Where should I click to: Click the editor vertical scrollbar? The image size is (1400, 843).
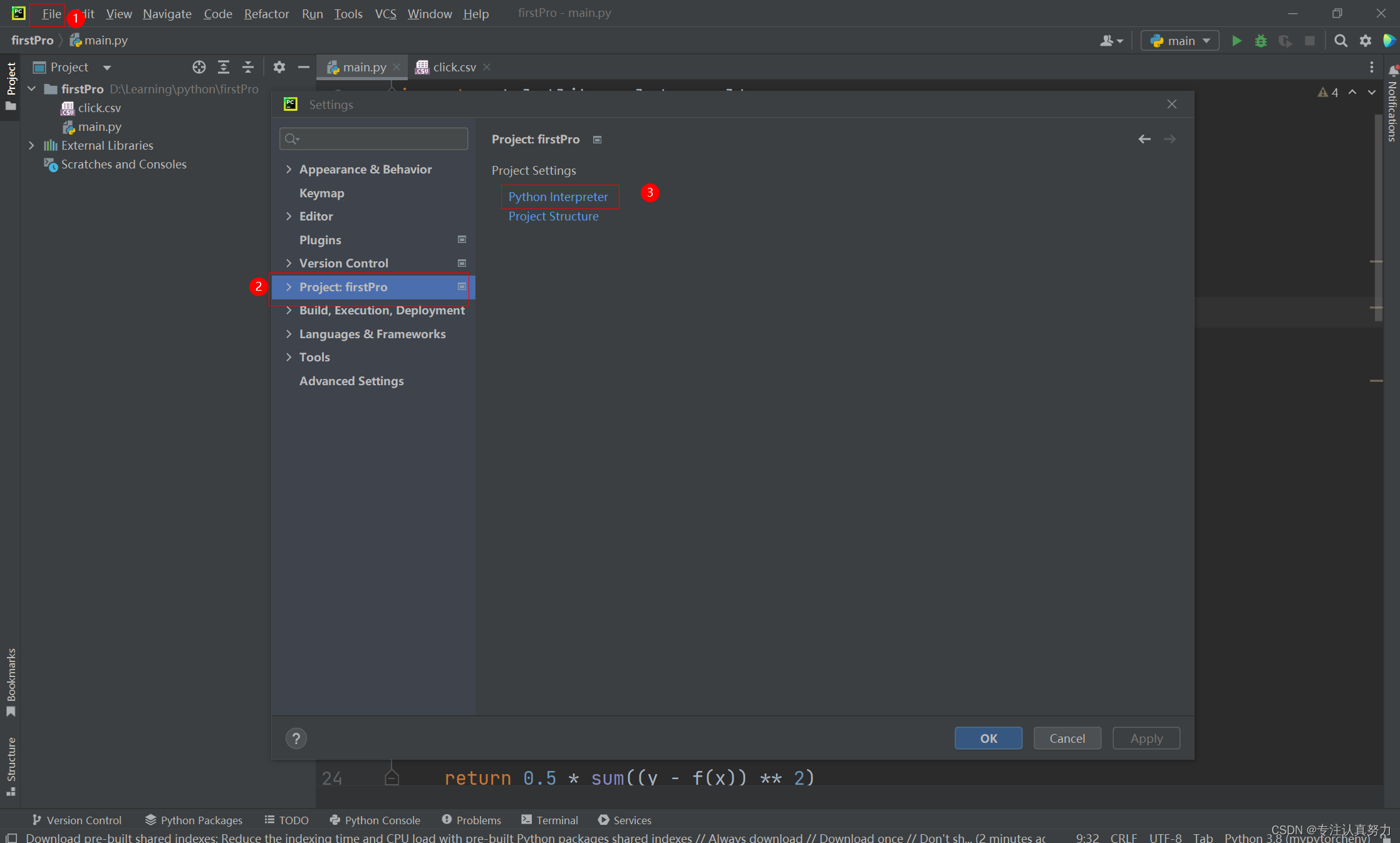[x=1378, y=219]
